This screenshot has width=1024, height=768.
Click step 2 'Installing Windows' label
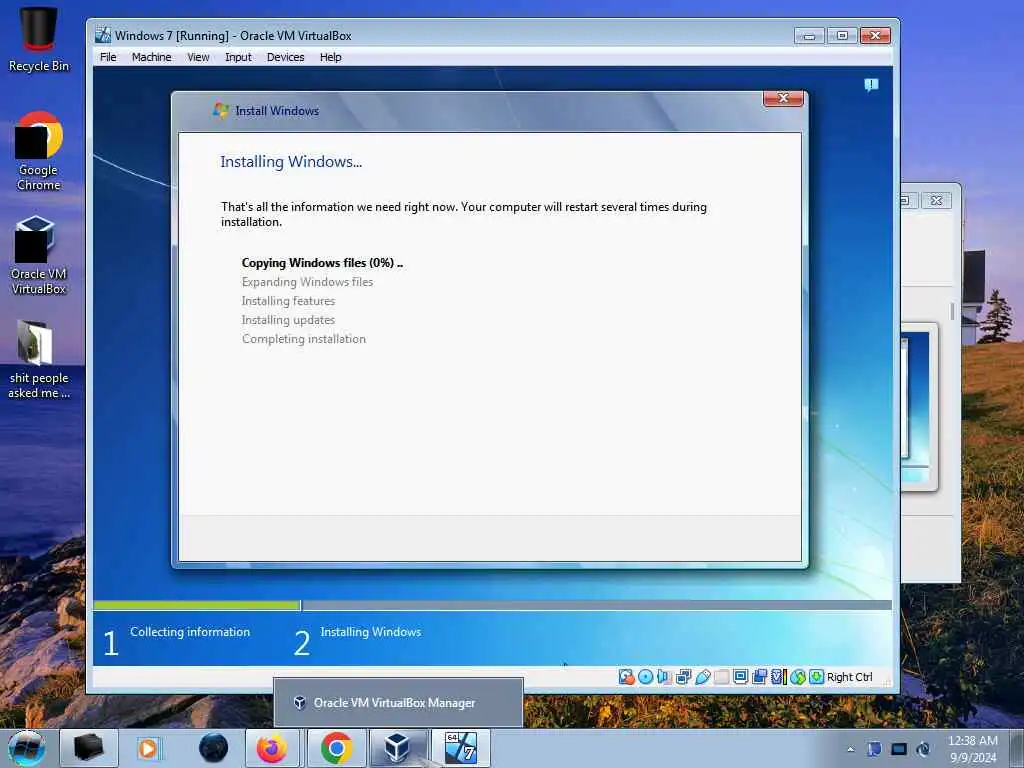[x=370, y=632]
